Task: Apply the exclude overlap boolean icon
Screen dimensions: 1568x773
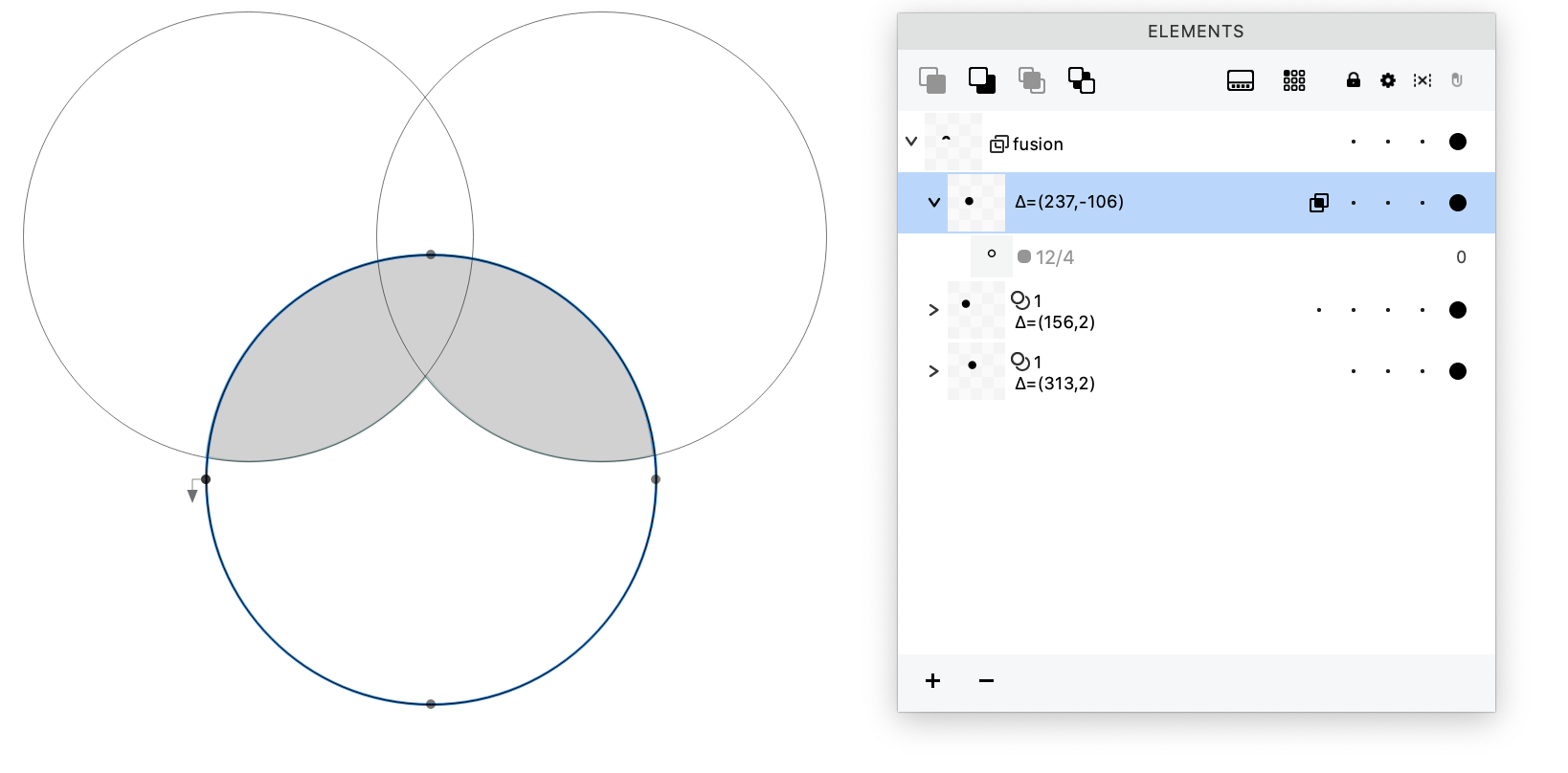Action: pos(1082,80)
